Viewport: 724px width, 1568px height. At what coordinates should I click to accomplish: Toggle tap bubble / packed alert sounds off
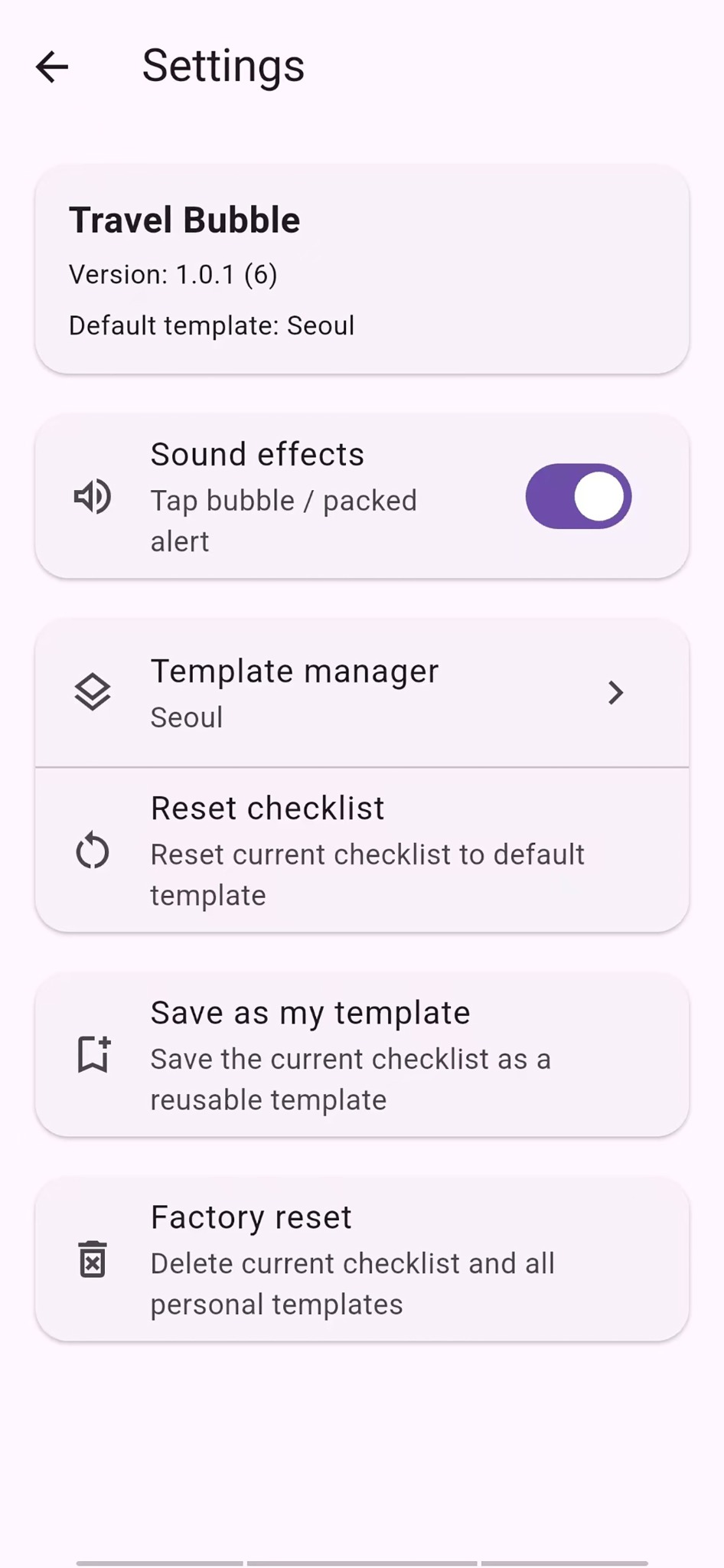click(579, 496)
